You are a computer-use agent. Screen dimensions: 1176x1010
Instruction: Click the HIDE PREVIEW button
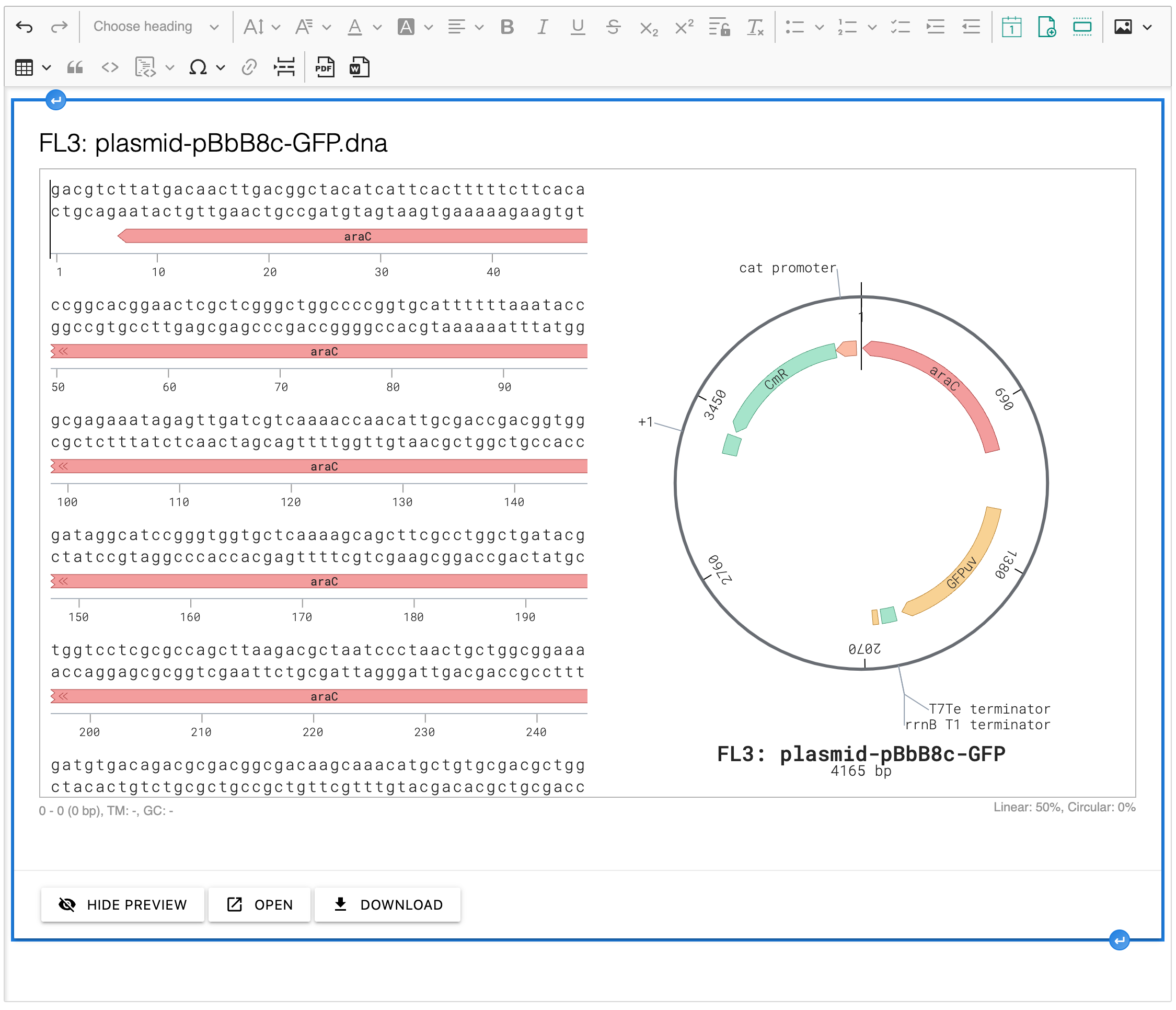(123, 904)
